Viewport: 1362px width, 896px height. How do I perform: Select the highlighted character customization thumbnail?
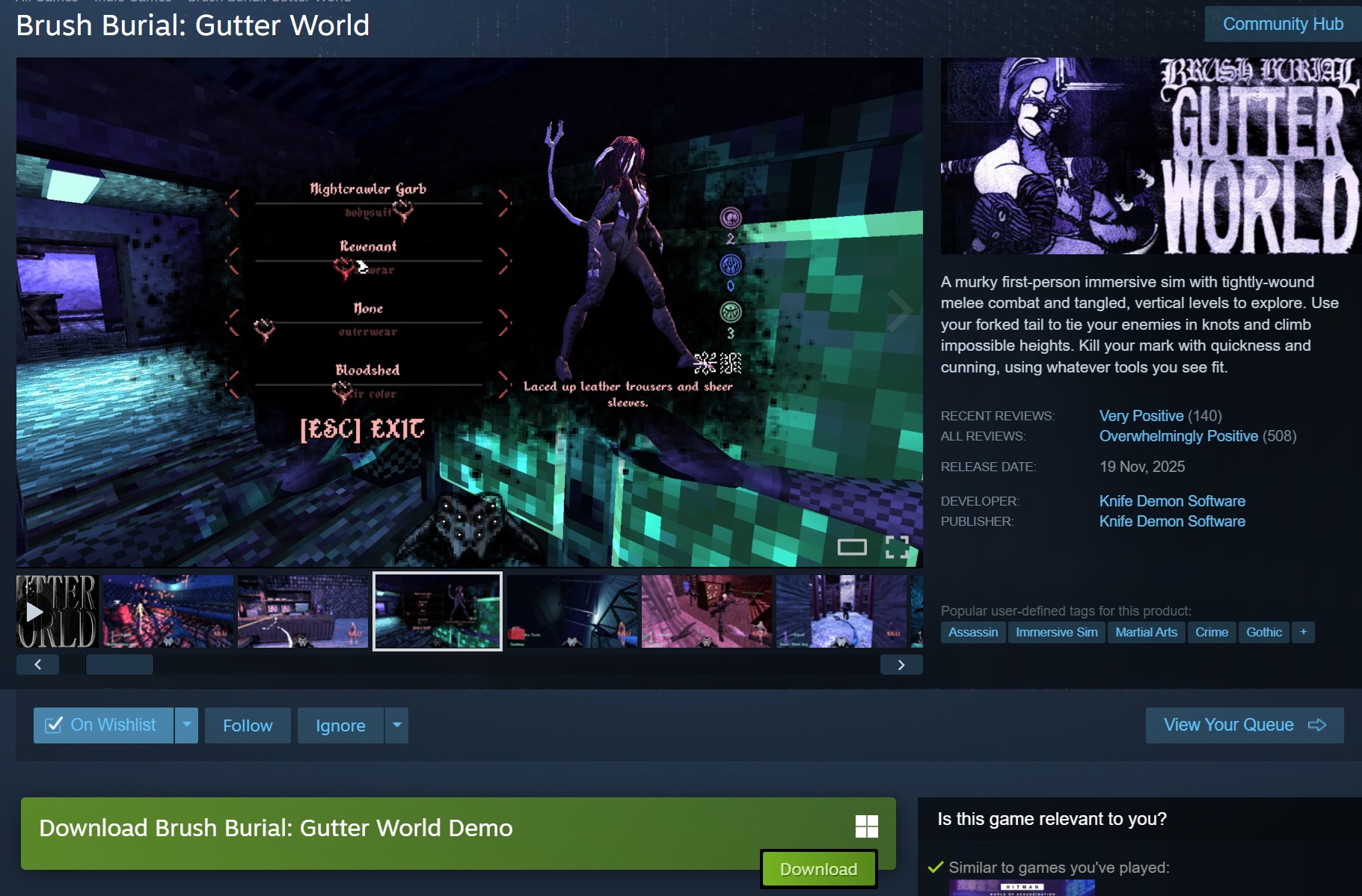[x=438, y=611]
